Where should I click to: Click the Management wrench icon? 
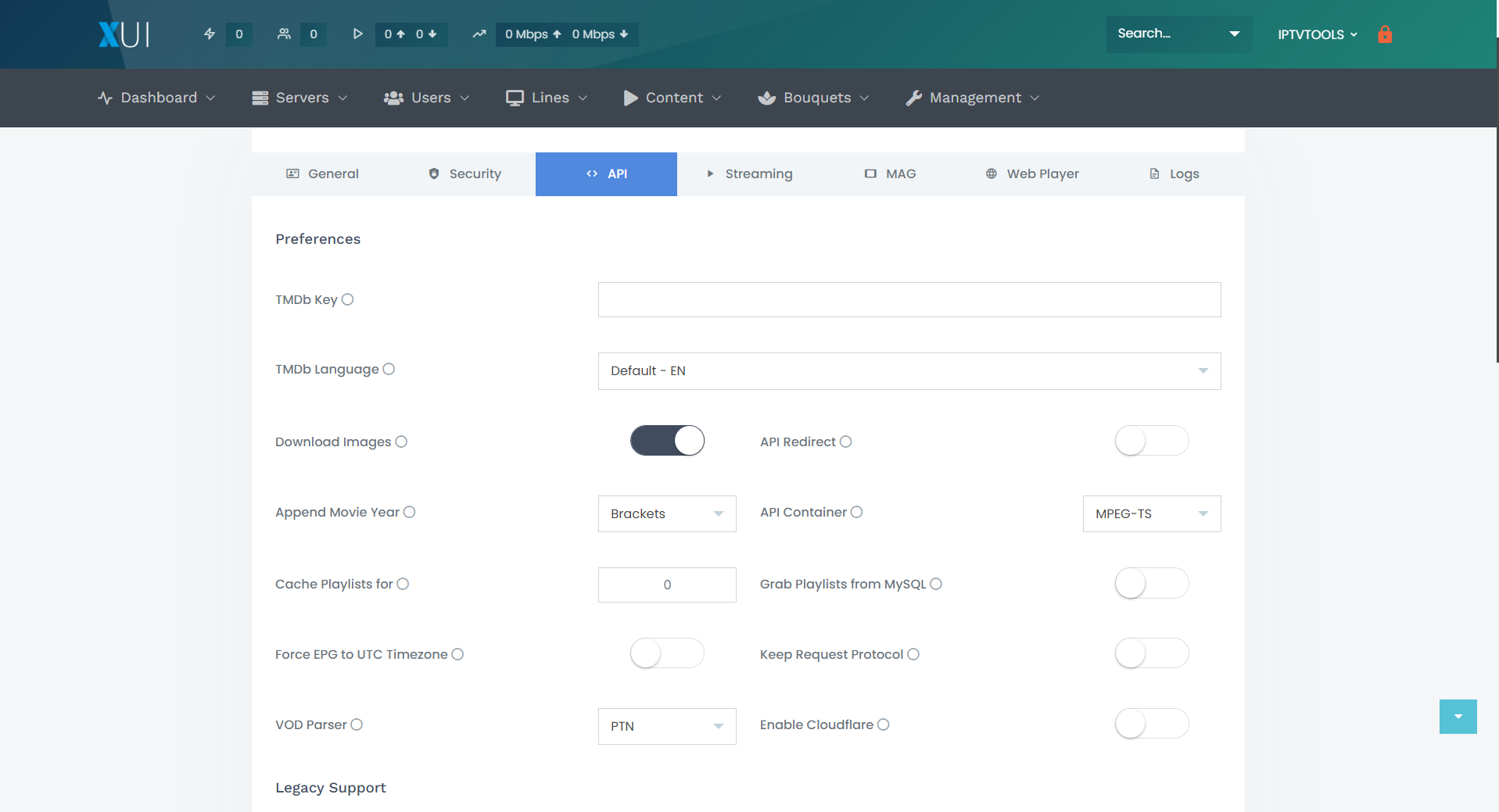[x=913, y=98]
